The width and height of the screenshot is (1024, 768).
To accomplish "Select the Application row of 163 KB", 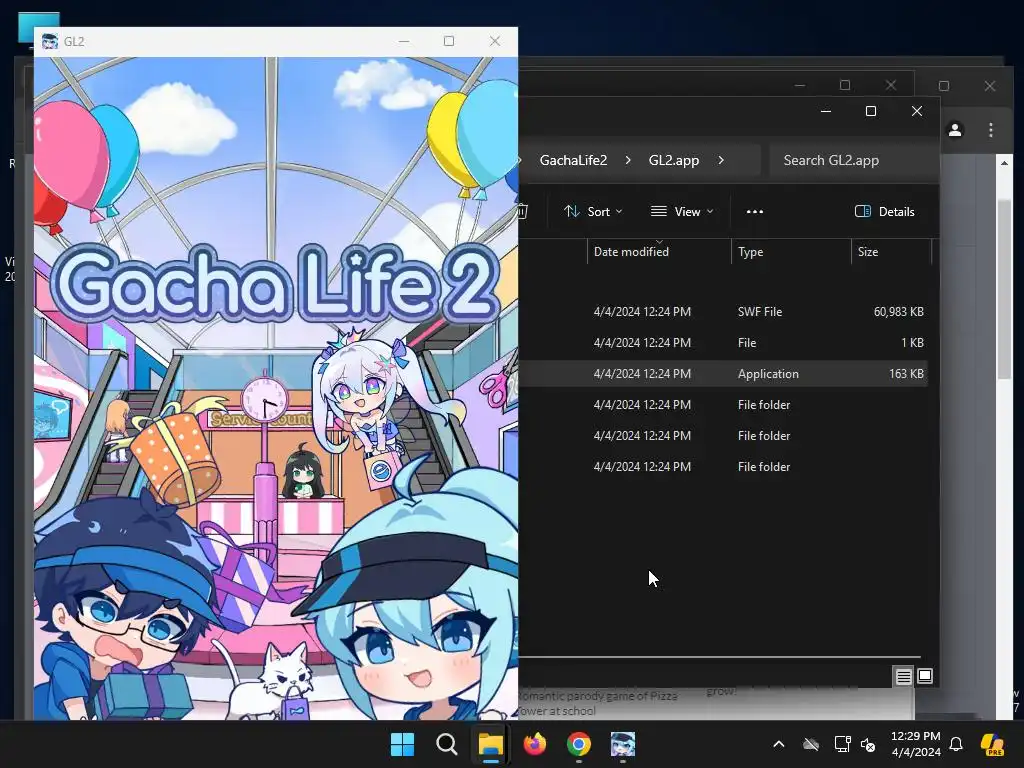I will pos(723,374).
